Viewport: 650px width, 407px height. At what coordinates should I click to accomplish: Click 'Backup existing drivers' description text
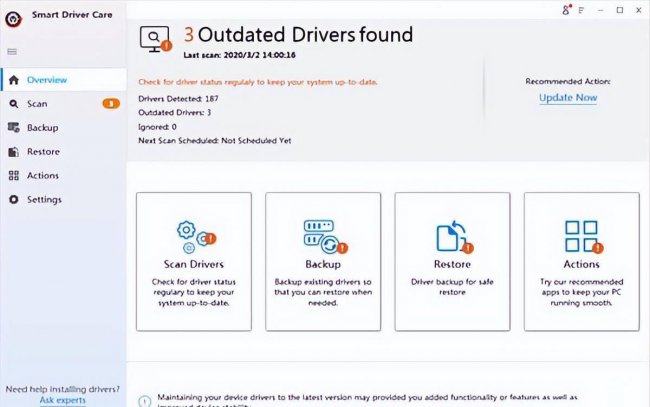[323, 292]
